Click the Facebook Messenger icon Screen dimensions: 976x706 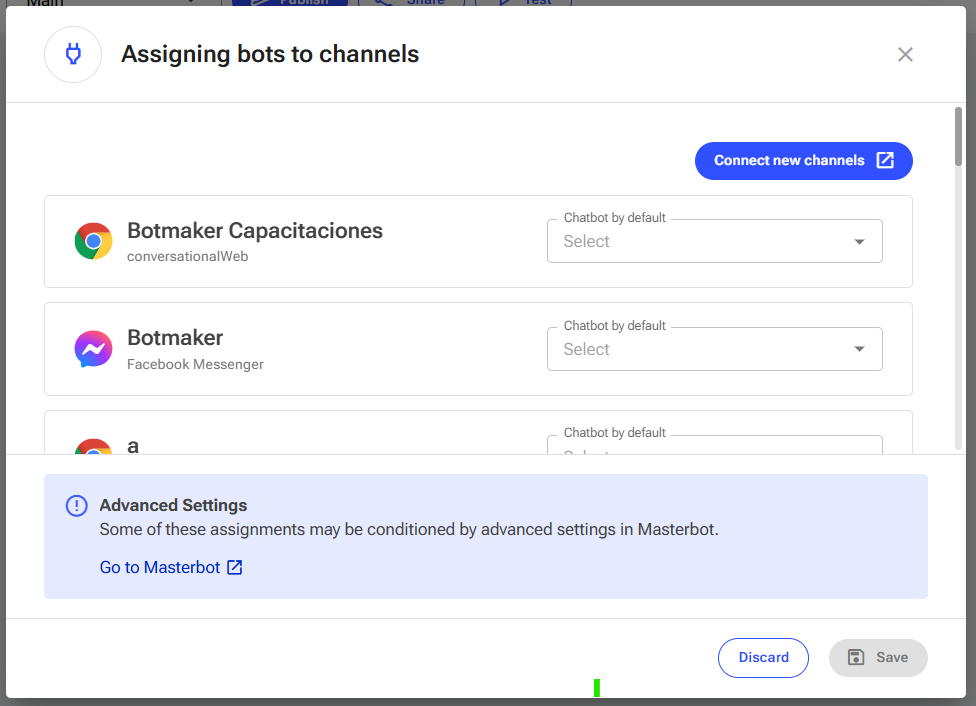click(93, 349)
